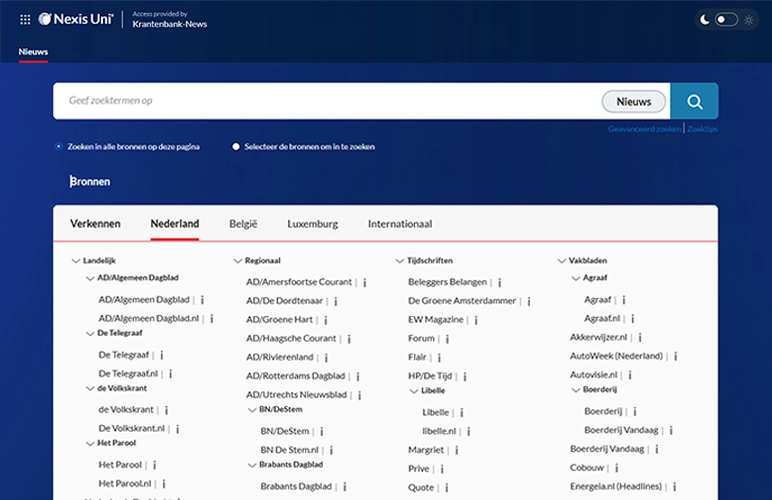Show info for Beleggers Belangen

(500, 282)
